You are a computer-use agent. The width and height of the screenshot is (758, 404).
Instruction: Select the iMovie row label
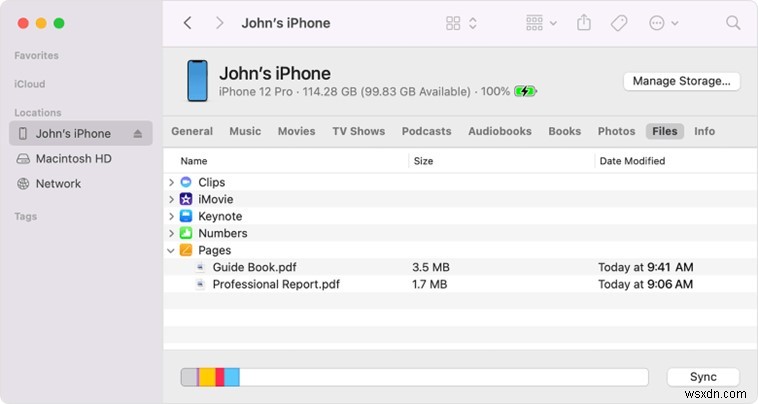click(x=216, y=199)
